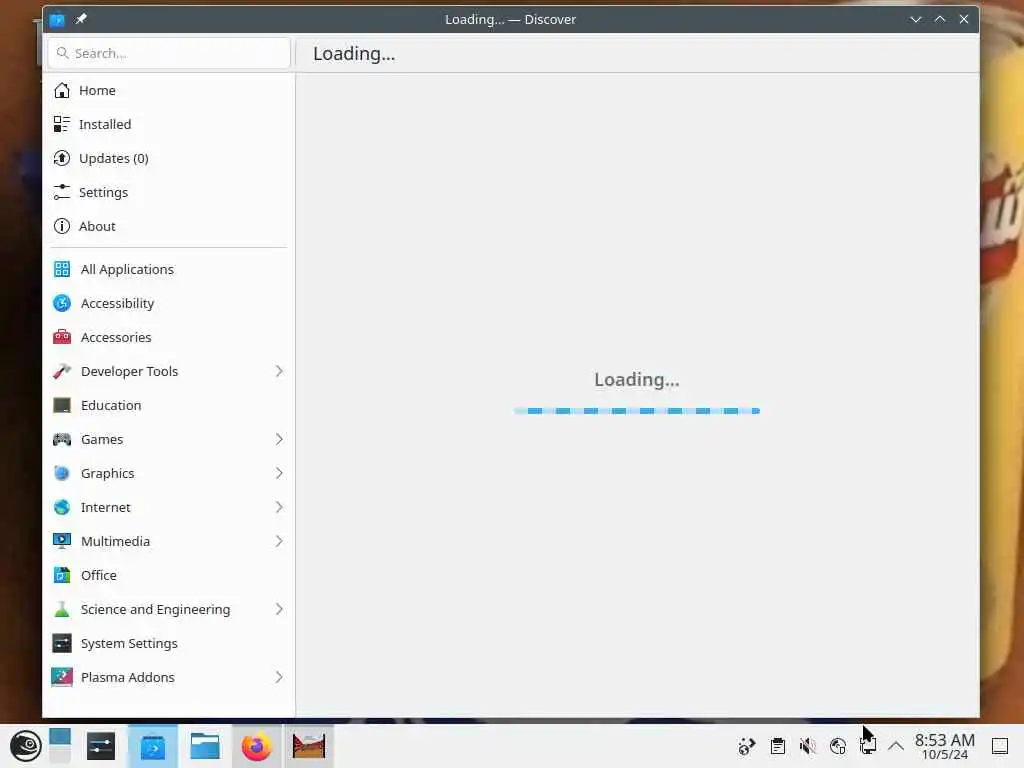The image size is (1024, 768).
Task: Click the Developer Tools hammer icon
Action: point(61,371)
